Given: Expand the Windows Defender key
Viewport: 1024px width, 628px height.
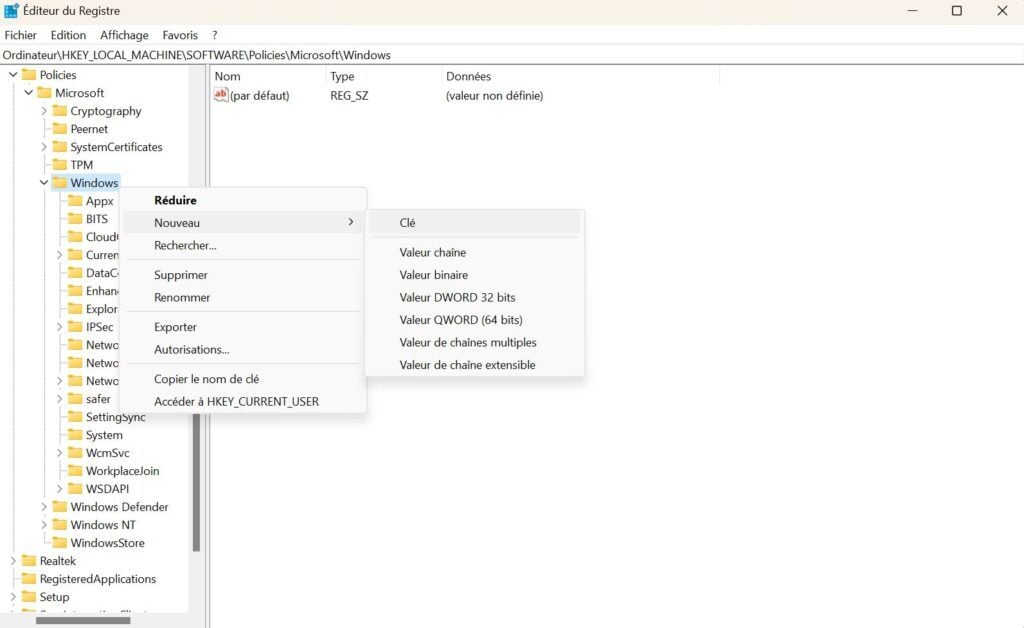Looking at the screenshot, I should (x=44, y=506).
